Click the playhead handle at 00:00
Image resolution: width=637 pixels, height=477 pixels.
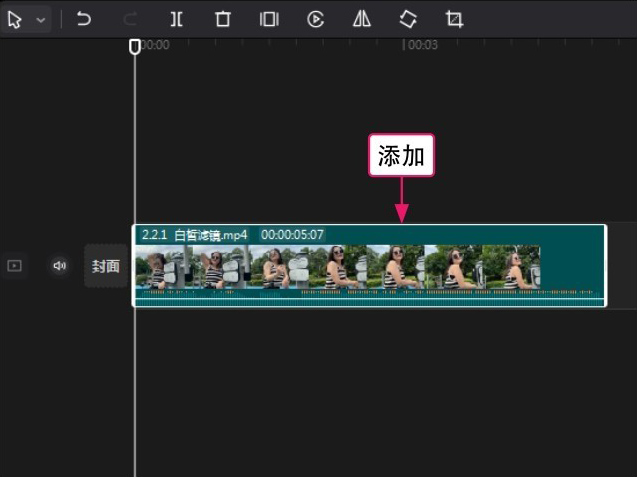pos(135,47)
